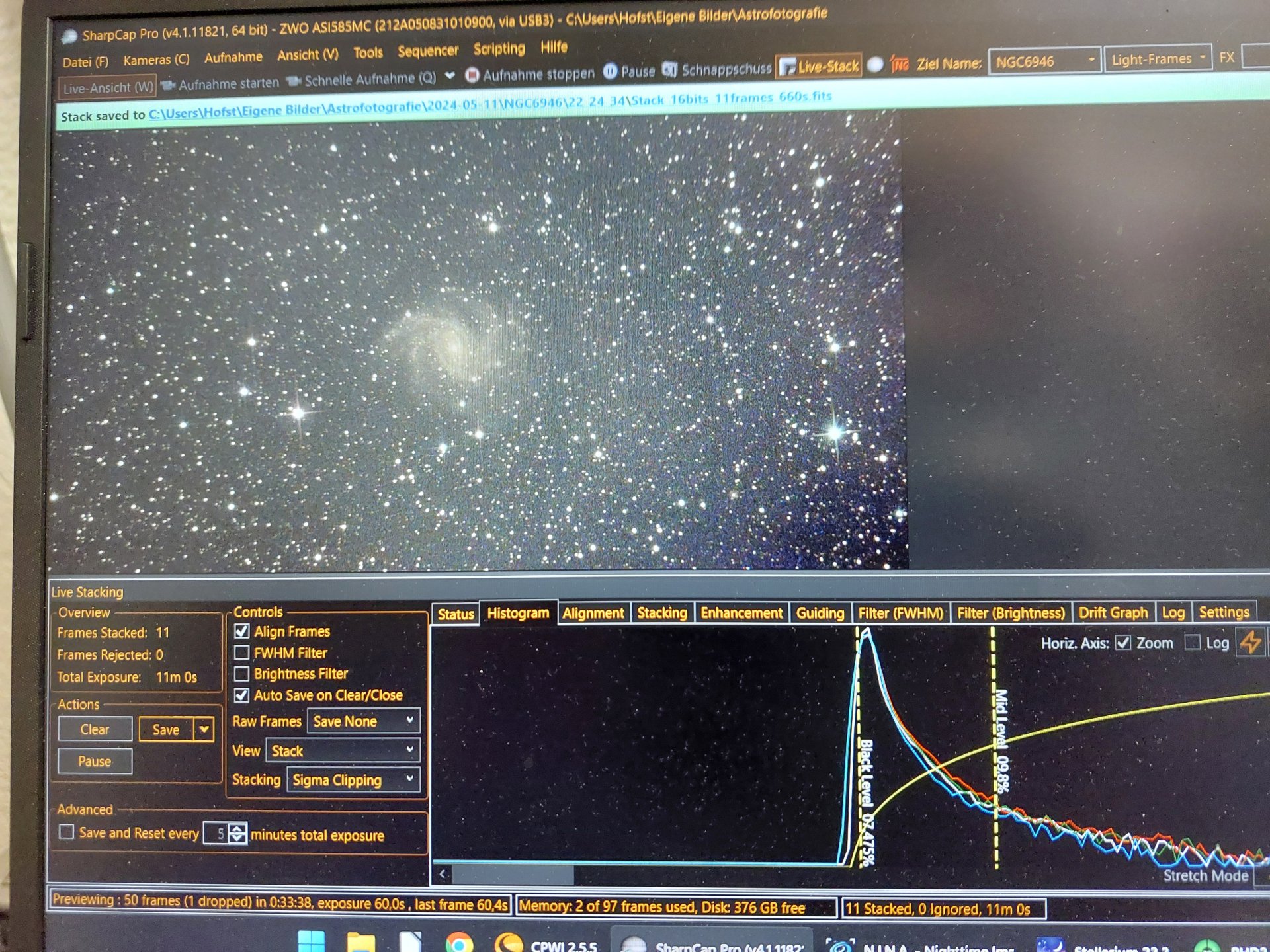Open the View Stack dropdown
The width and height of the screenshot is (1270, 952).
(x=343, y=750)
